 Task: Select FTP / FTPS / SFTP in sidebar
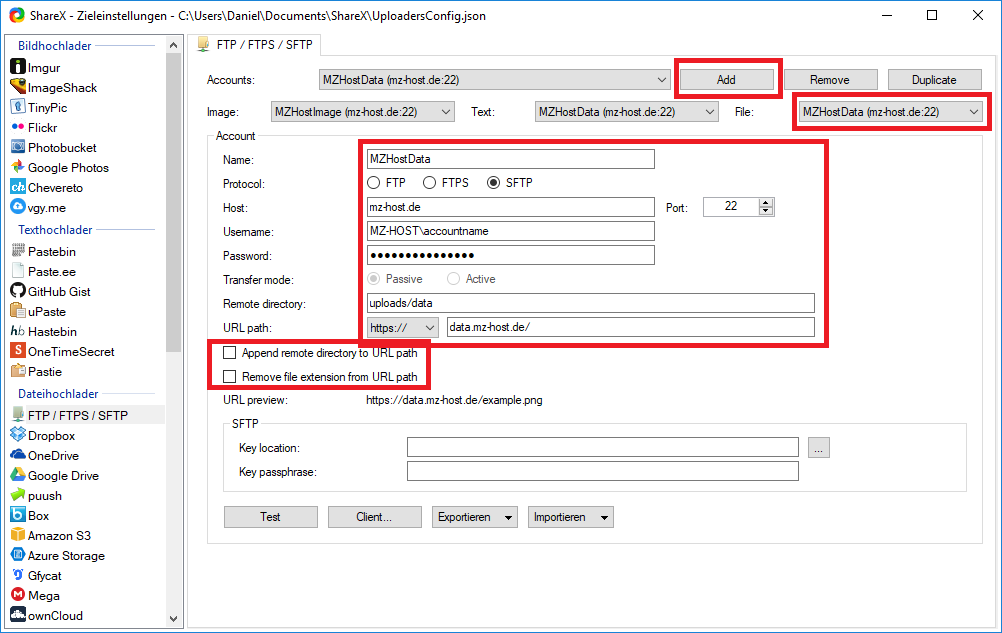[87, 415]
